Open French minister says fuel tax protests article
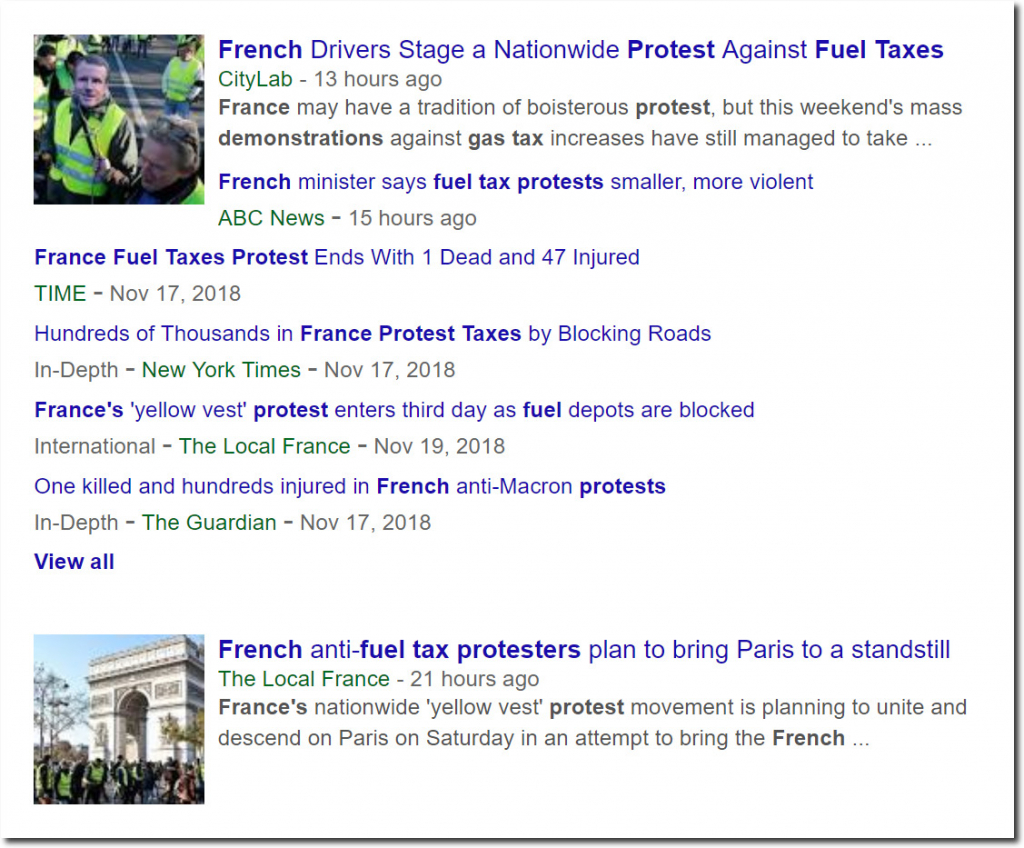This screenshot has height=848, width=1024. pos(515,182)
